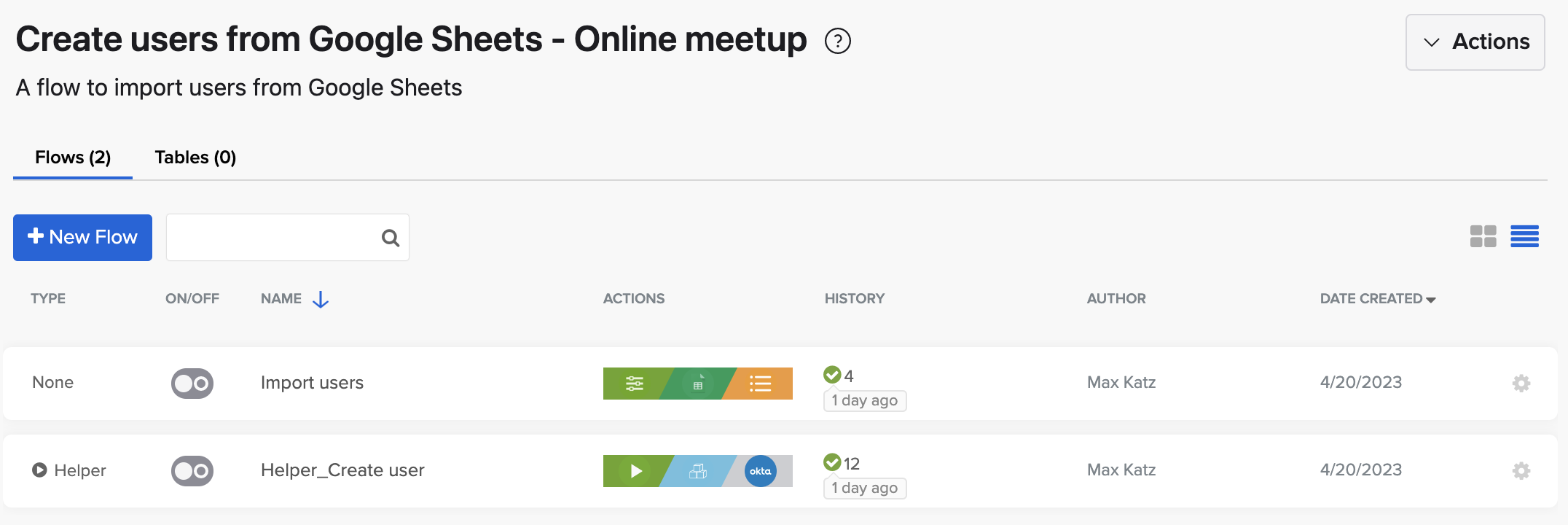
Task: Click the green play icon in Helper flow
Action: coord(635,471)
